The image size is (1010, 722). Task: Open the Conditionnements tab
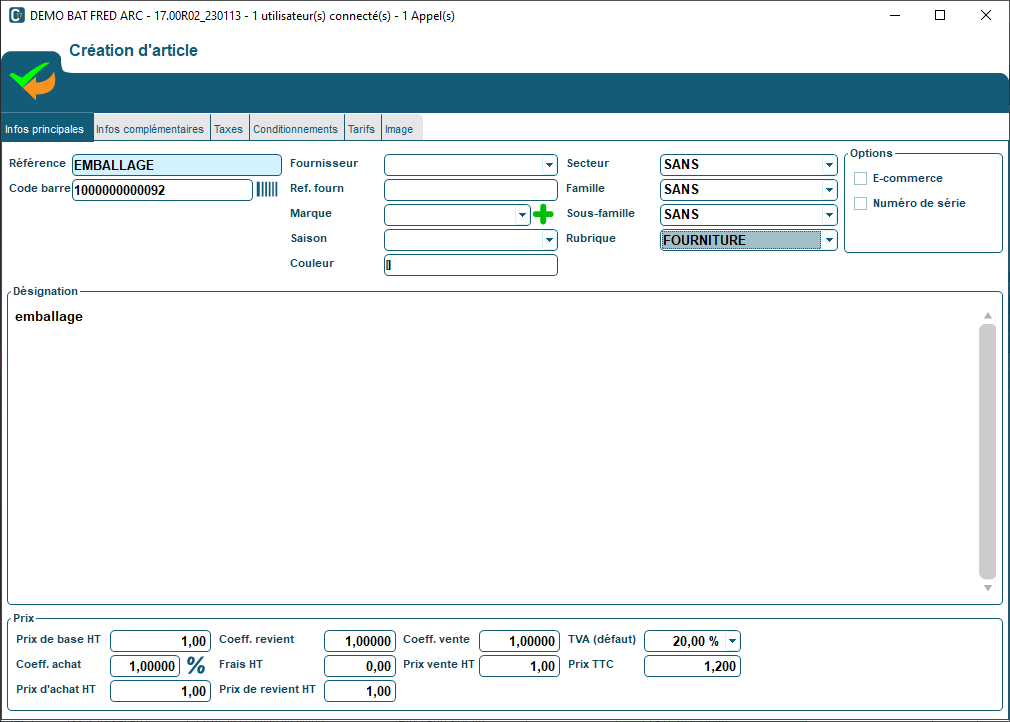(x=295, y=129)
